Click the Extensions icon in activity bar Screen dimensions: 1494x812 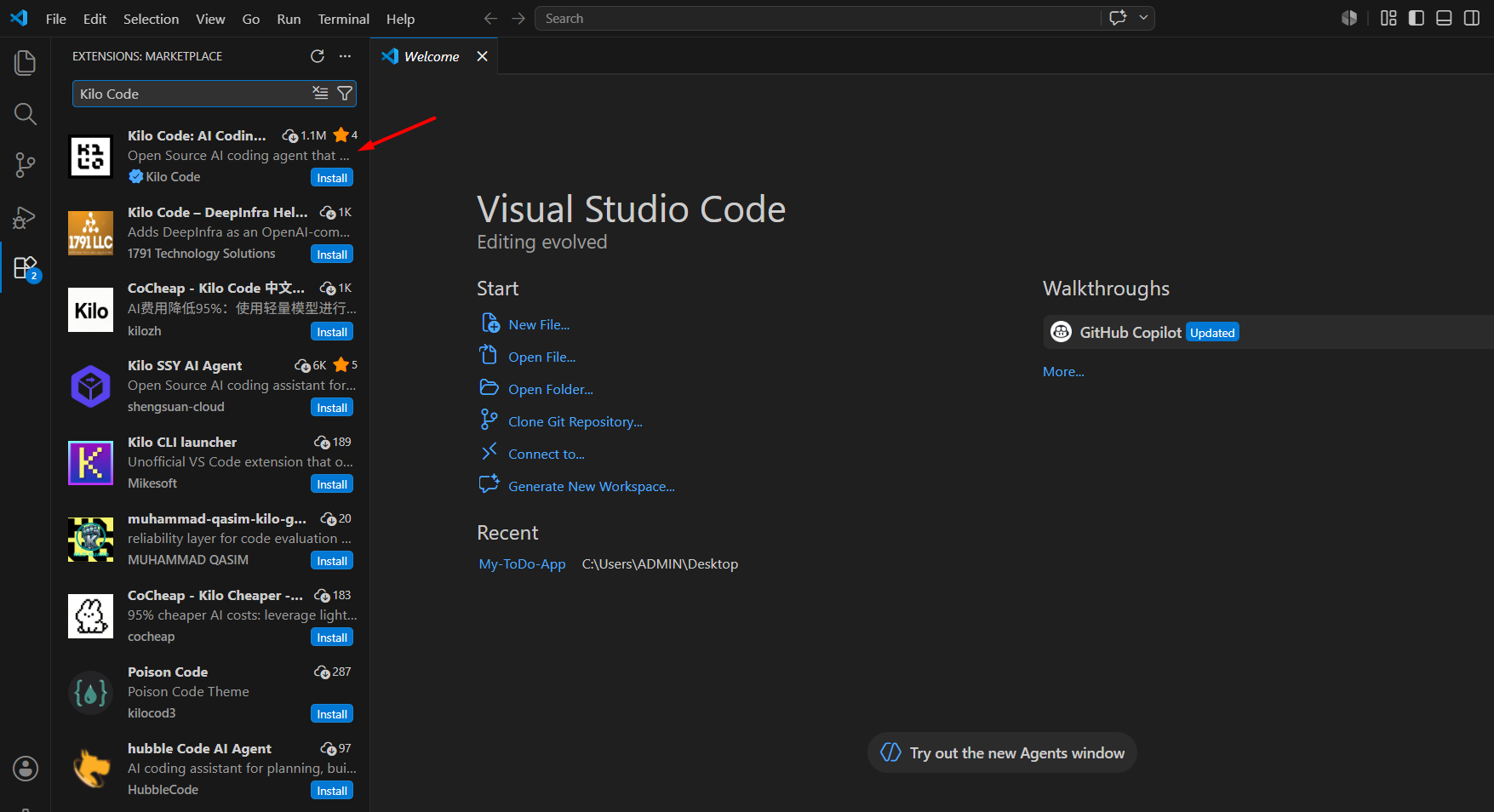[x=26, y=268]
